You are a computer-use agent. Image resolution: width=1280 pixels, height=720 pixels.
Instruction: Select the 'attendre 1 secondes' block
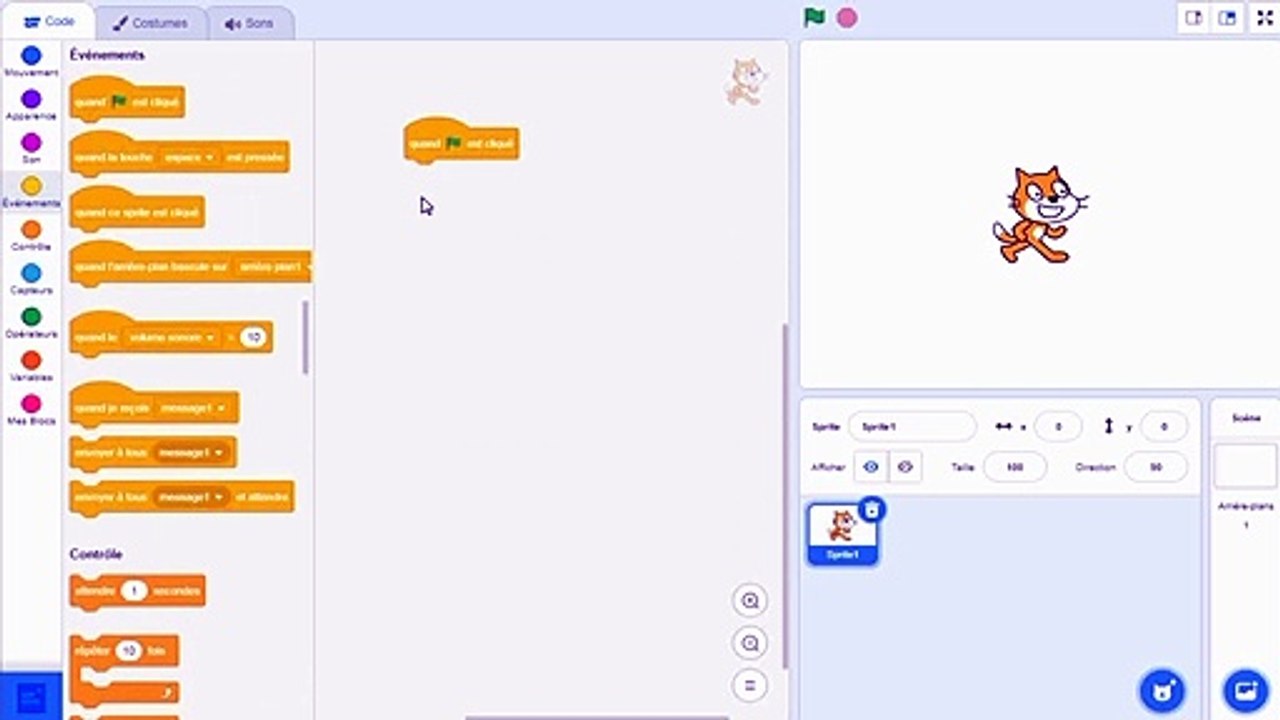click(138, 590)
